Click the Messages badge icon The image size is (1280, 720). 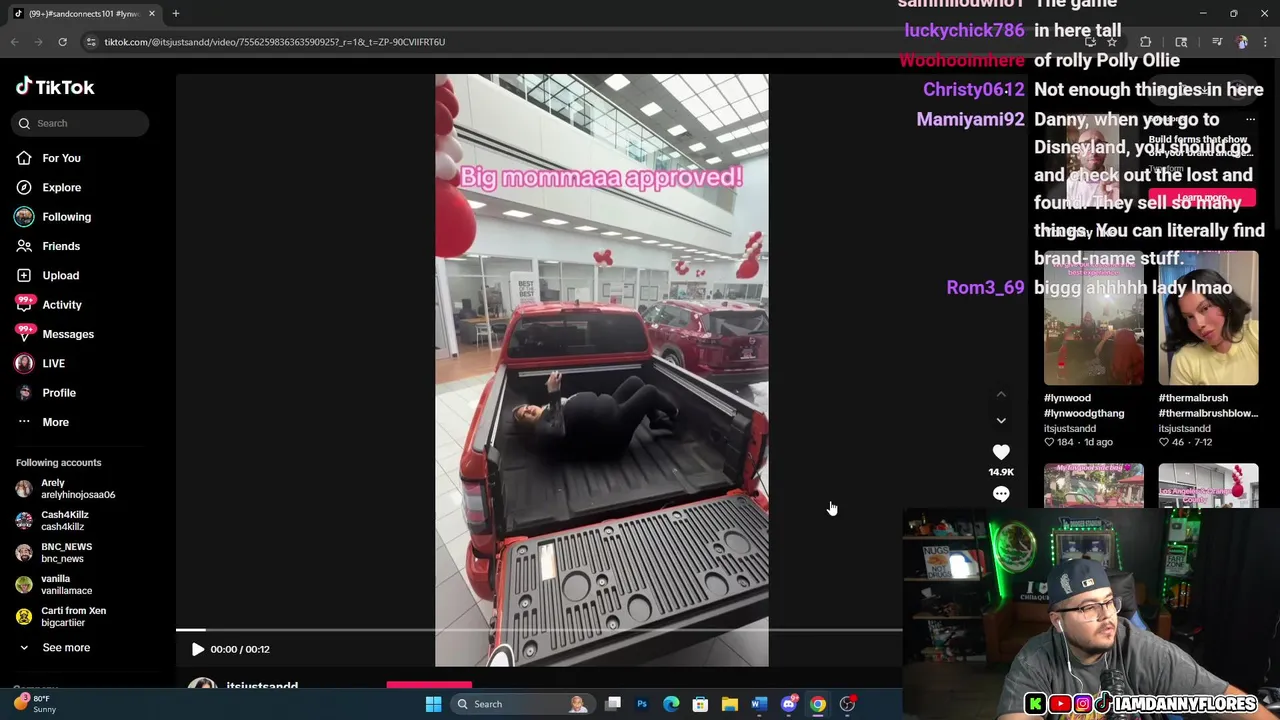point(24,333)
